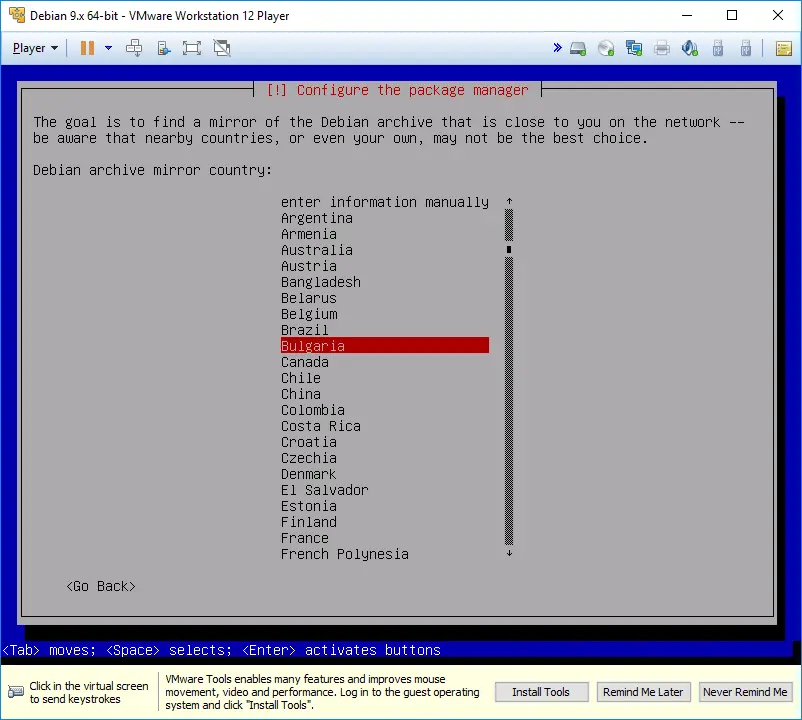The width and height of the screenshot is (802, 720).
Task: Open the network adapter device icon
Action: 634,49
